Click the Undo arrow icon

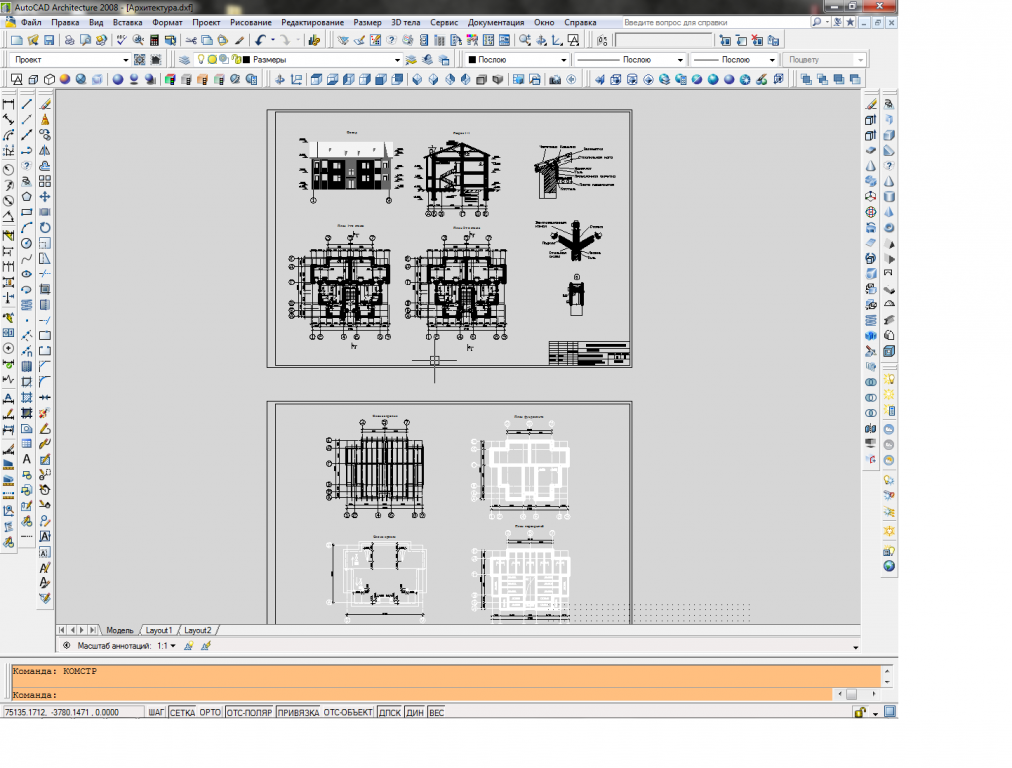tap(260, 40)
